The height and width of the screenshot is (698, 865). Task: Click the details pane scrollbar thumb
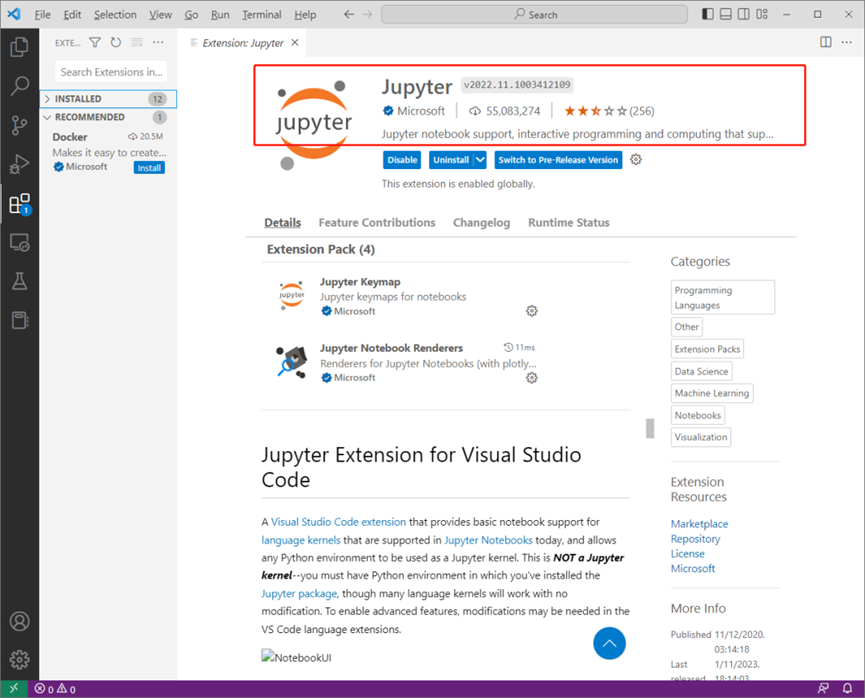[x=650, y=428]
